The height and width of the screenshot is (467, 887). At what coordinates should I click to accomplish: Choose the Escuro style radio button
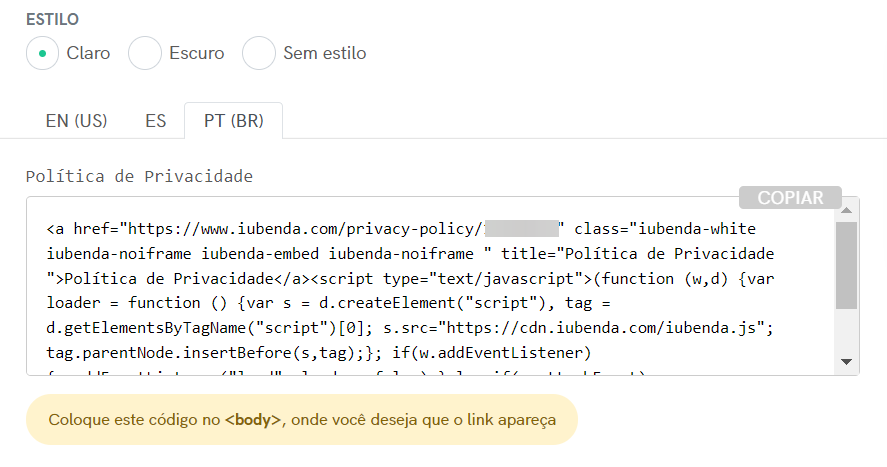(145, 53)
